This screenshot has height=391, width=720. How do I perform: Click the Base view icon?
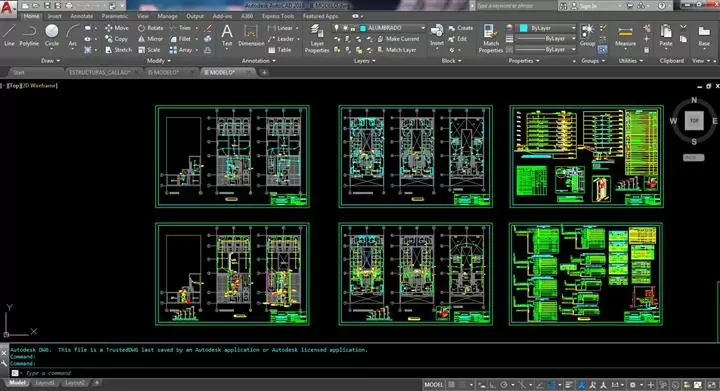(704, 36)
